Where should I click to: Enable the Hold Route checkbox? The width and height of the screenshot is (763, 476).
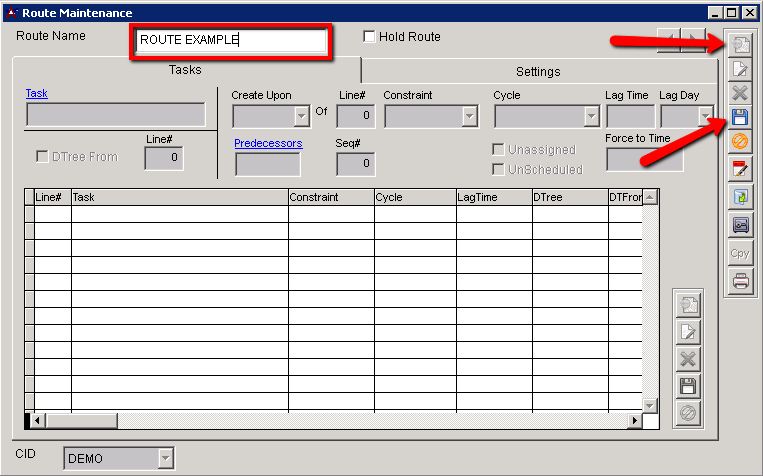click(370, 37)
